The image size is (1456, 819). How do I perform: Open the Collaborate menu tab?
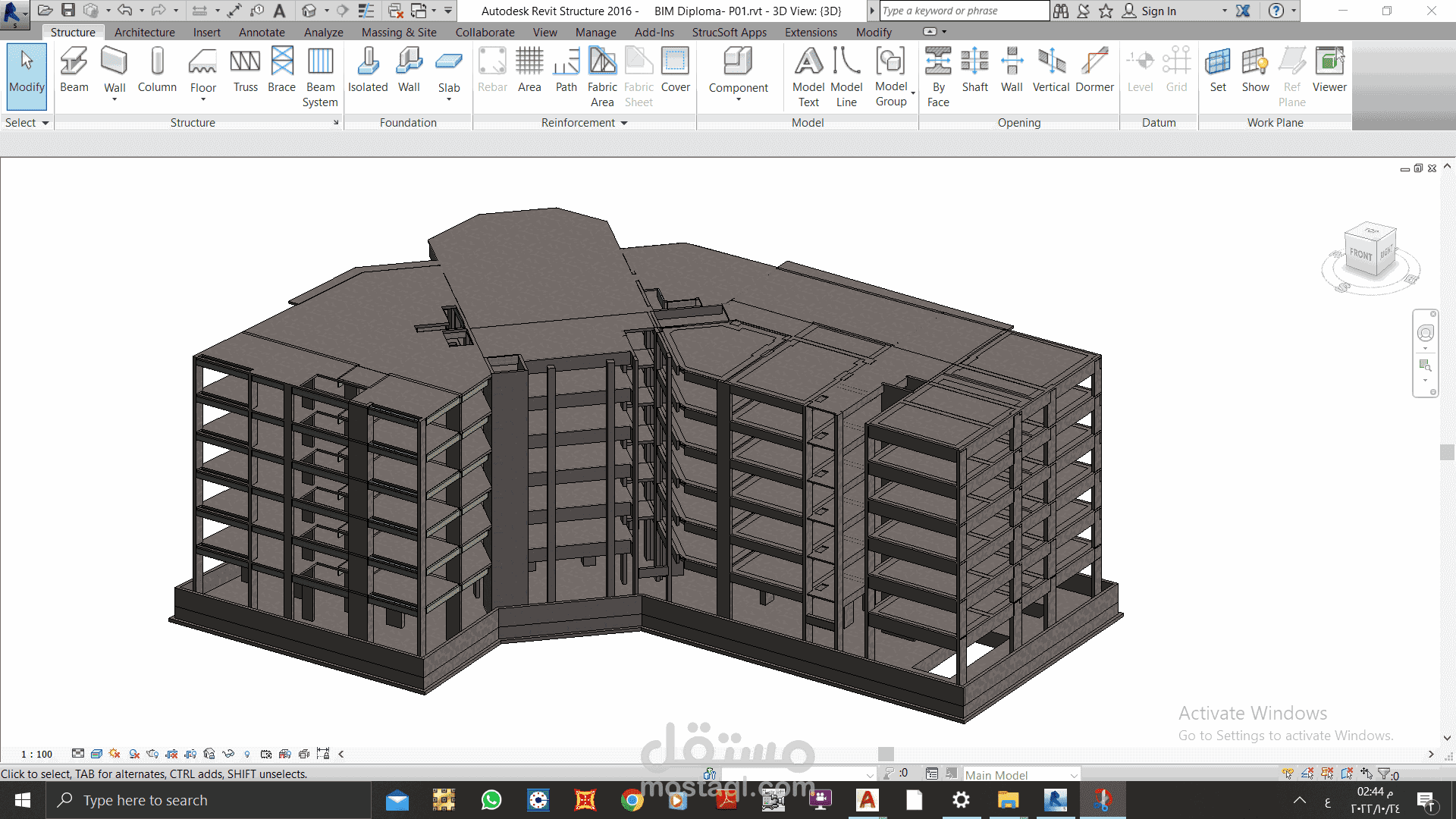pyautogui.click(x=485, y=32)
